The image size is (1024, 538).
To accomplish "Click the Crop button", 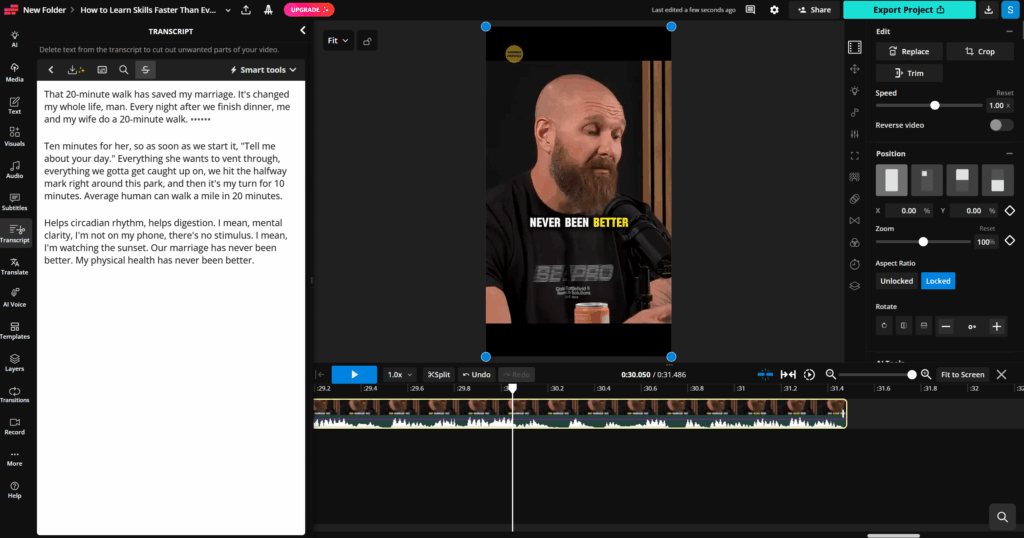I will click(x=980, y=52).
